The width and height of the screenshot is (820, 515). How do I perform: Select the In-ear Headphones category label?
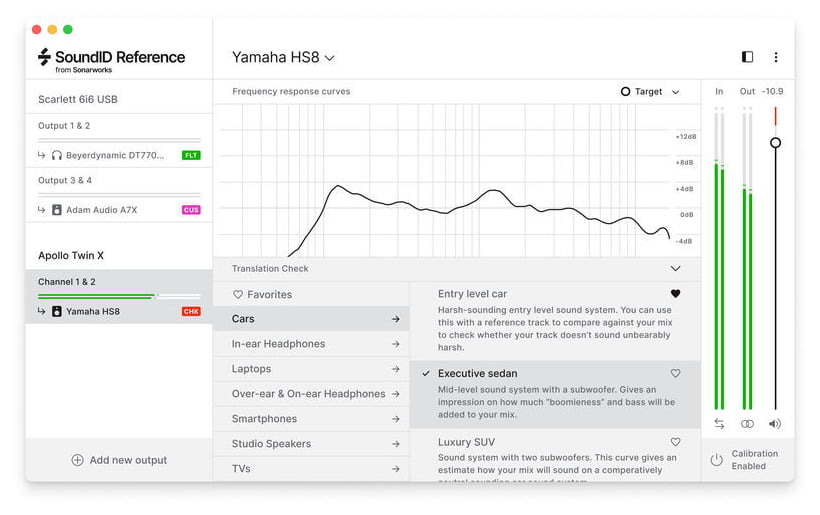pos(278,344)
